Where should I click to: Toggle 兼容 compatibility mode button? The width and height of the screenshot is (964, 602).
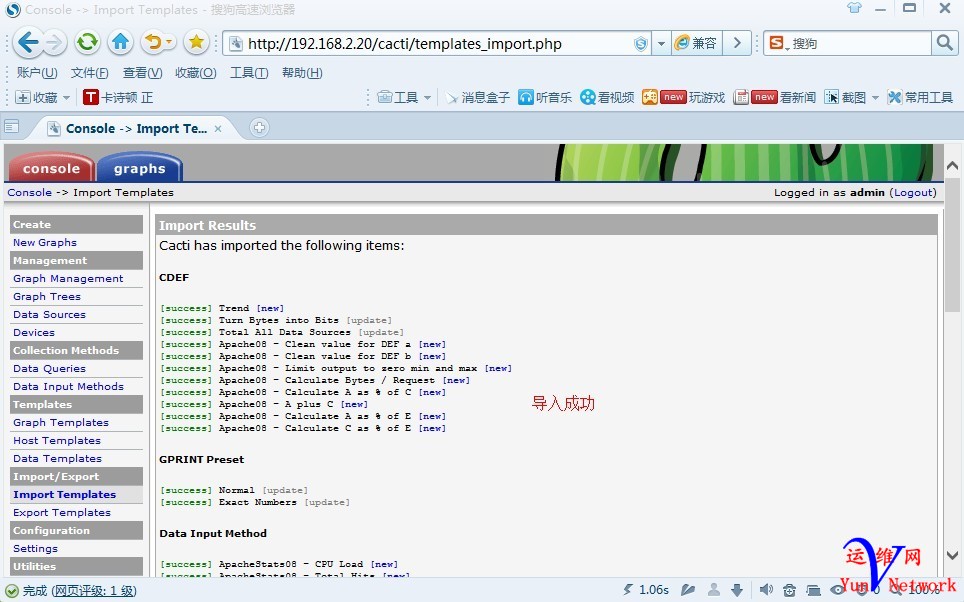[696, 44]
